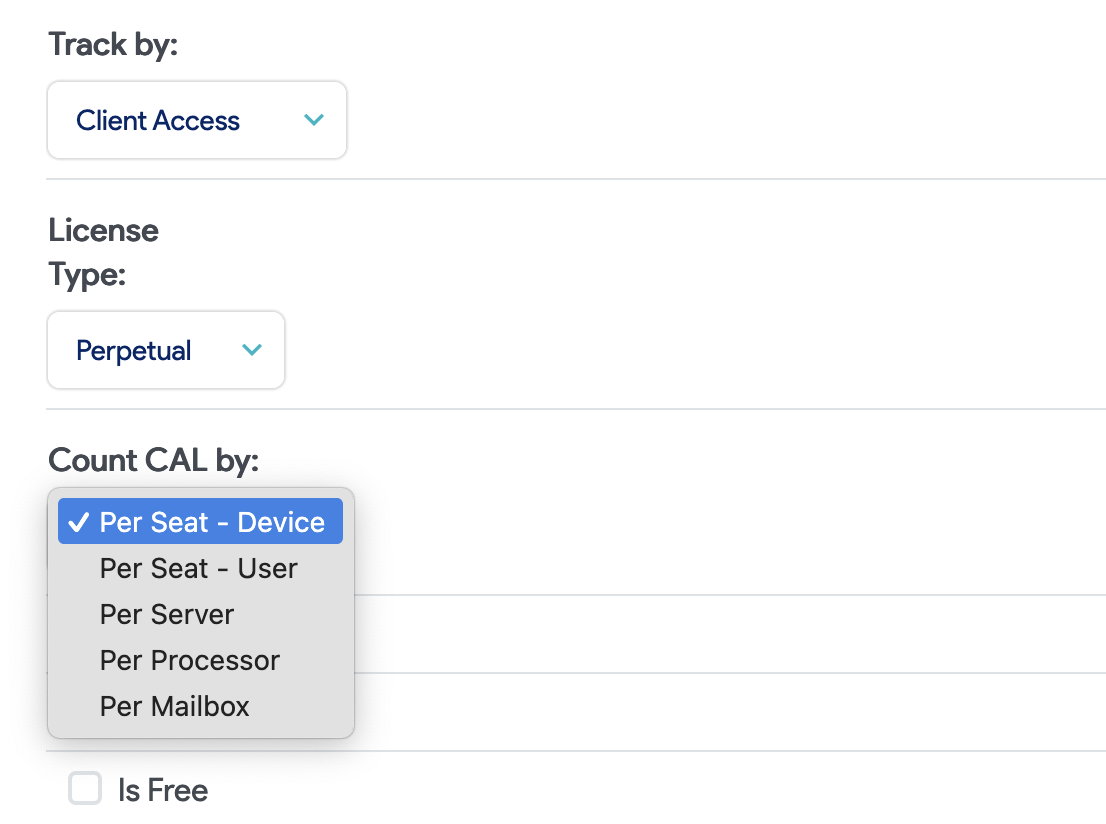Image resolution: width=1106 pixels, height=824 pixels.
Task: Click the checkmark beside Per Seat - Device
Action: [79, 522]
